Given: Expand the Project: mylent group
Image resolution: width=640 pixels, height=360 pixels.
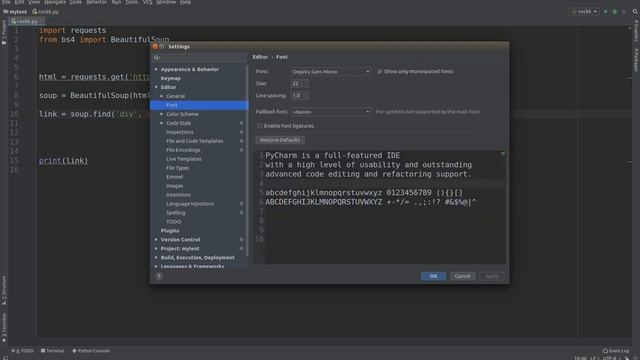Looking at the screenshot, I should 156,249.
